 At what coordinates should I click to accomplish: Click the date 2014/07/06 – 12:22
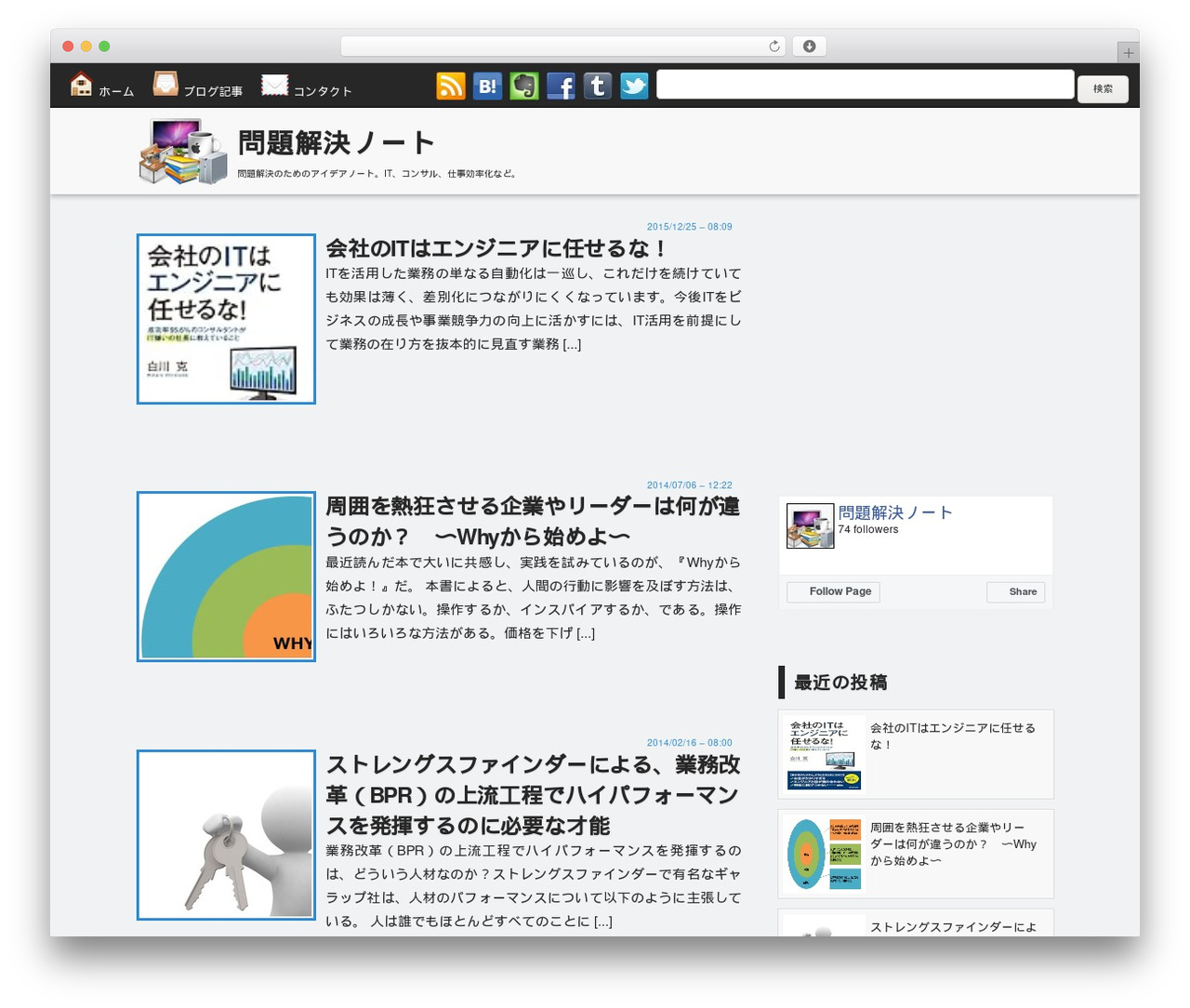coord(689,485)
